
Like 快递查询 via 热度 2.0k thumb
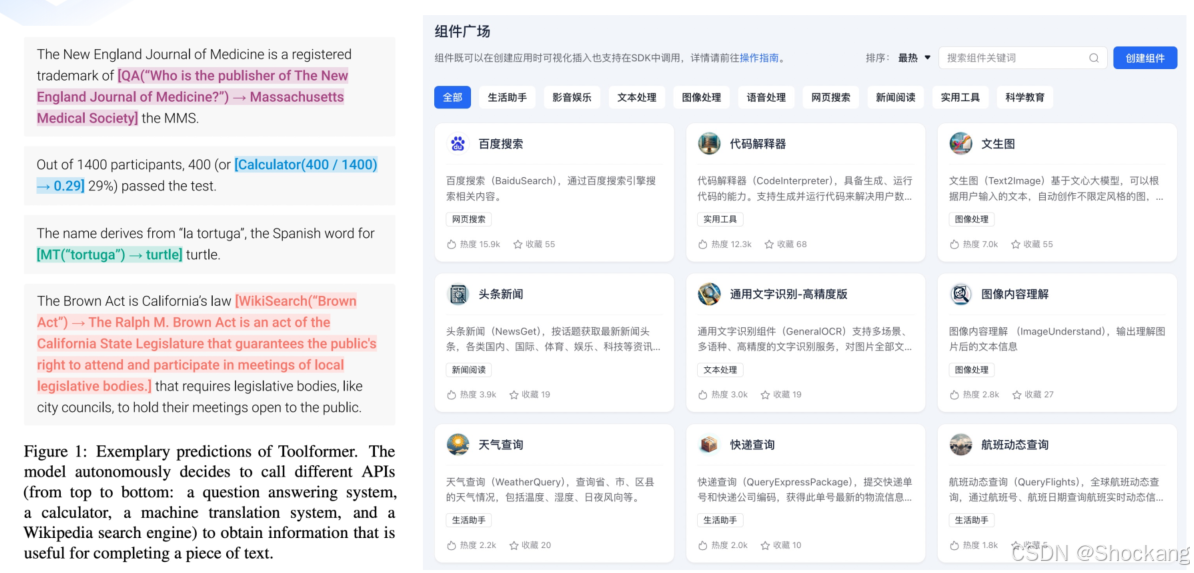[x=702, y=546]
